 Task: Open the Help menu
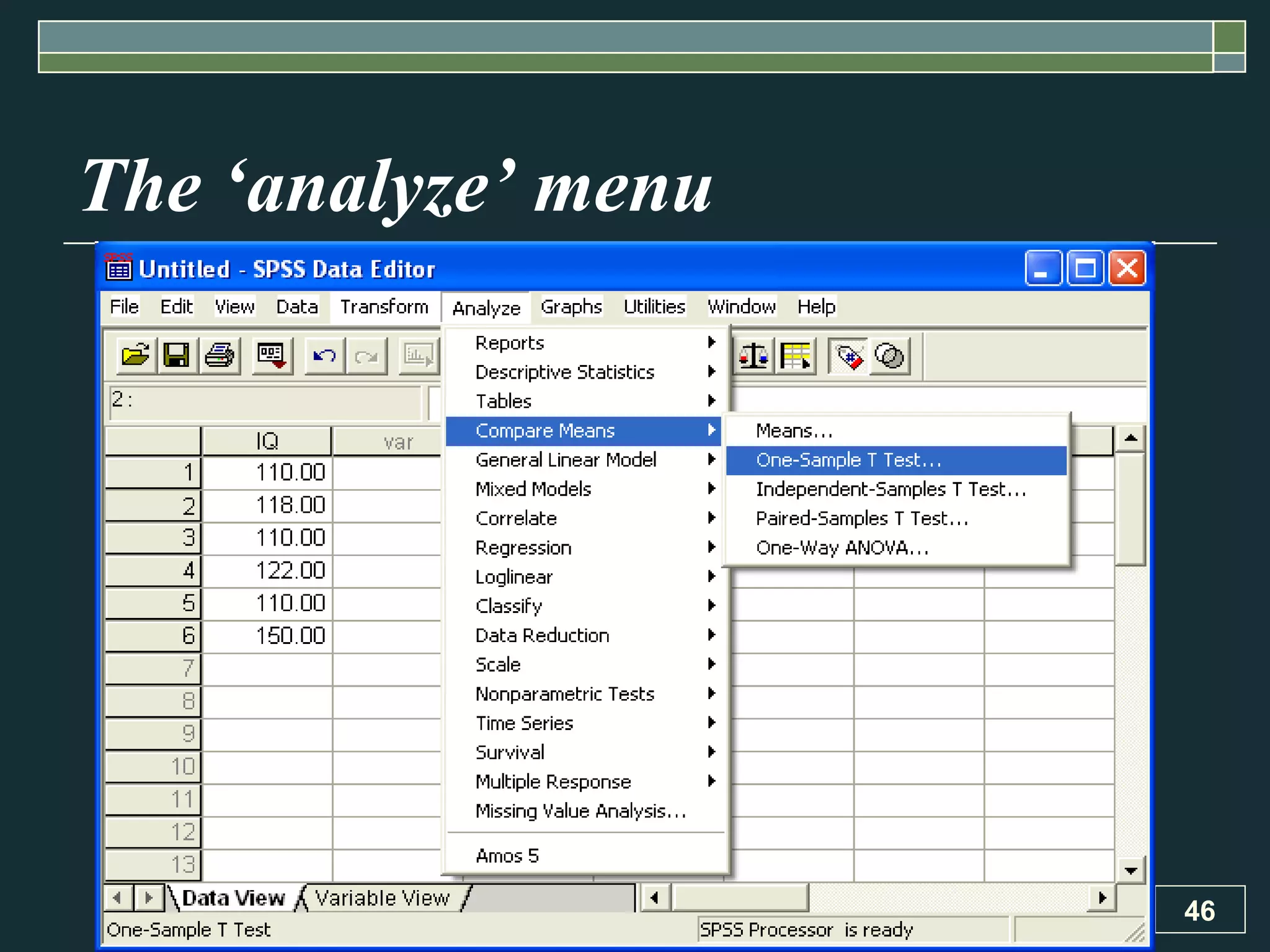tap(816, 307)
